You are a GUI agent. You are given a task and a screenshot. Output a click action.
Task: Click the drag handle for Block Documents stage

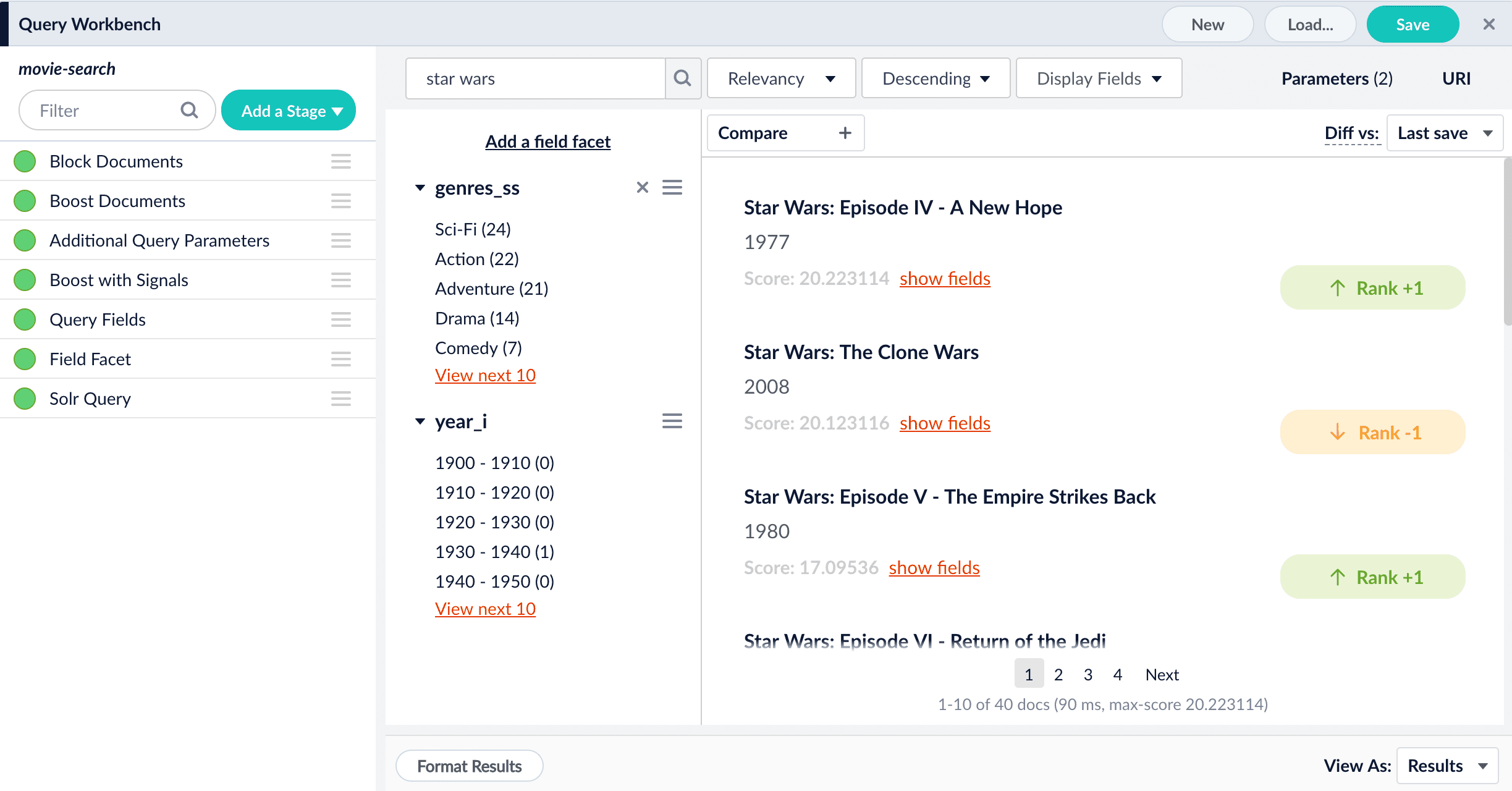340,161
